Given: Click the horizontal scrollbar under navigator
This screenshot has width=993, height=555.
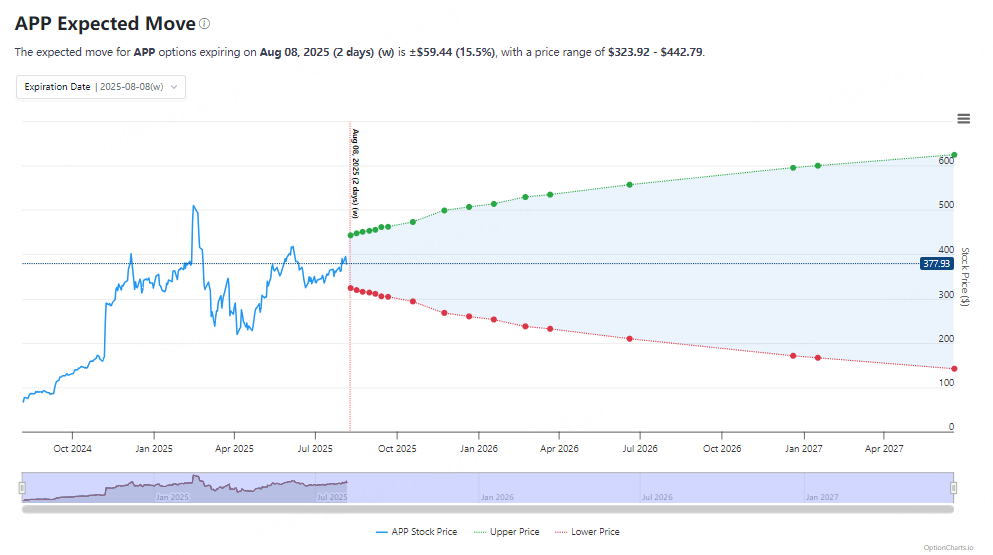Looking at the screenshot, I should tap(488, 509).
